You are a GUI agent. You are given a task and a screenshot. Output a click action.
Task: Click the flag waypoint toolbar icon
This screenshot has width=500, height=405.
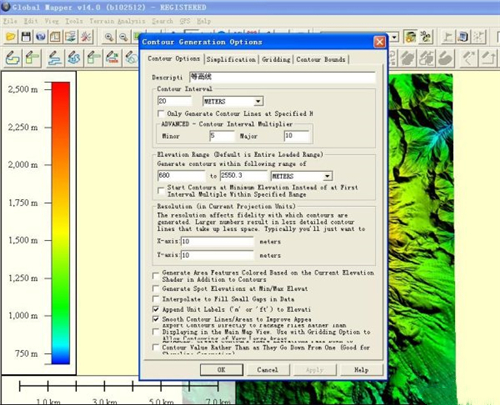(448, 36)
